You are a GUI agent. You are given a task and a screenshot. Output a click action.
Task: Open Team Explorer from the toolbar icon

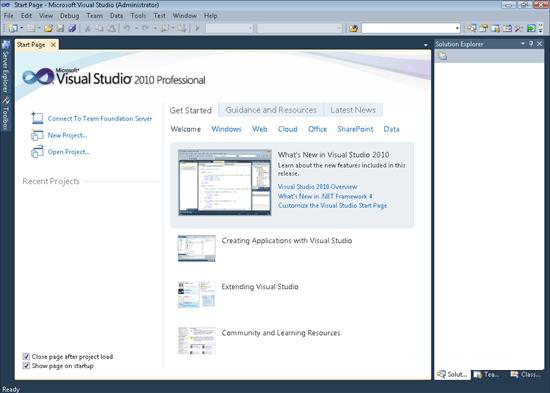tap(496, 28)
